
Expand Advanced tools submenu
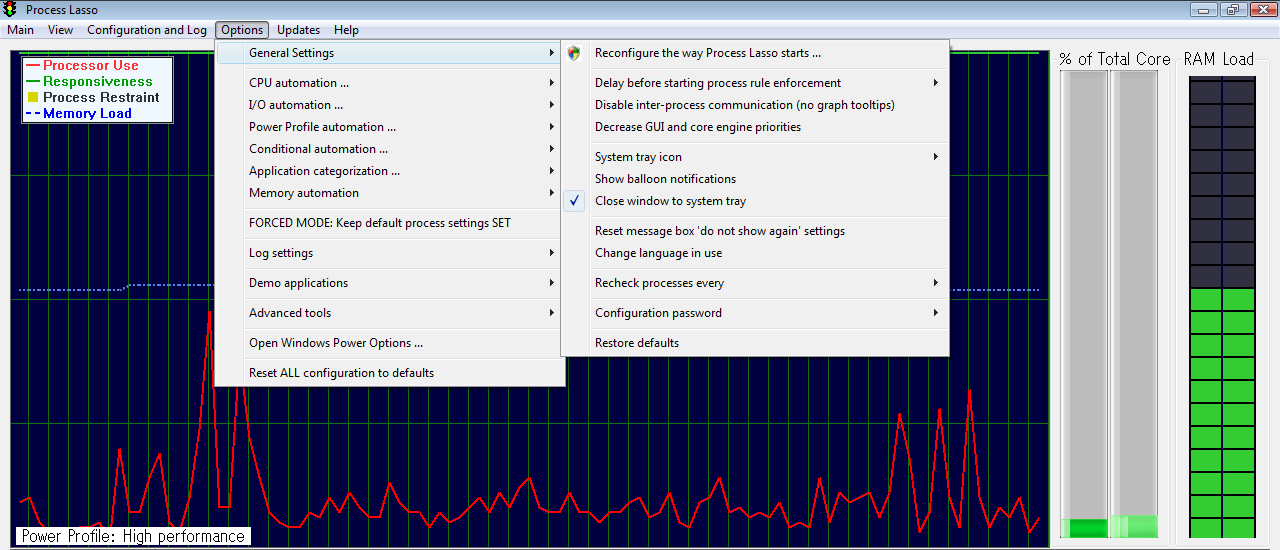[x=390, y=313]
